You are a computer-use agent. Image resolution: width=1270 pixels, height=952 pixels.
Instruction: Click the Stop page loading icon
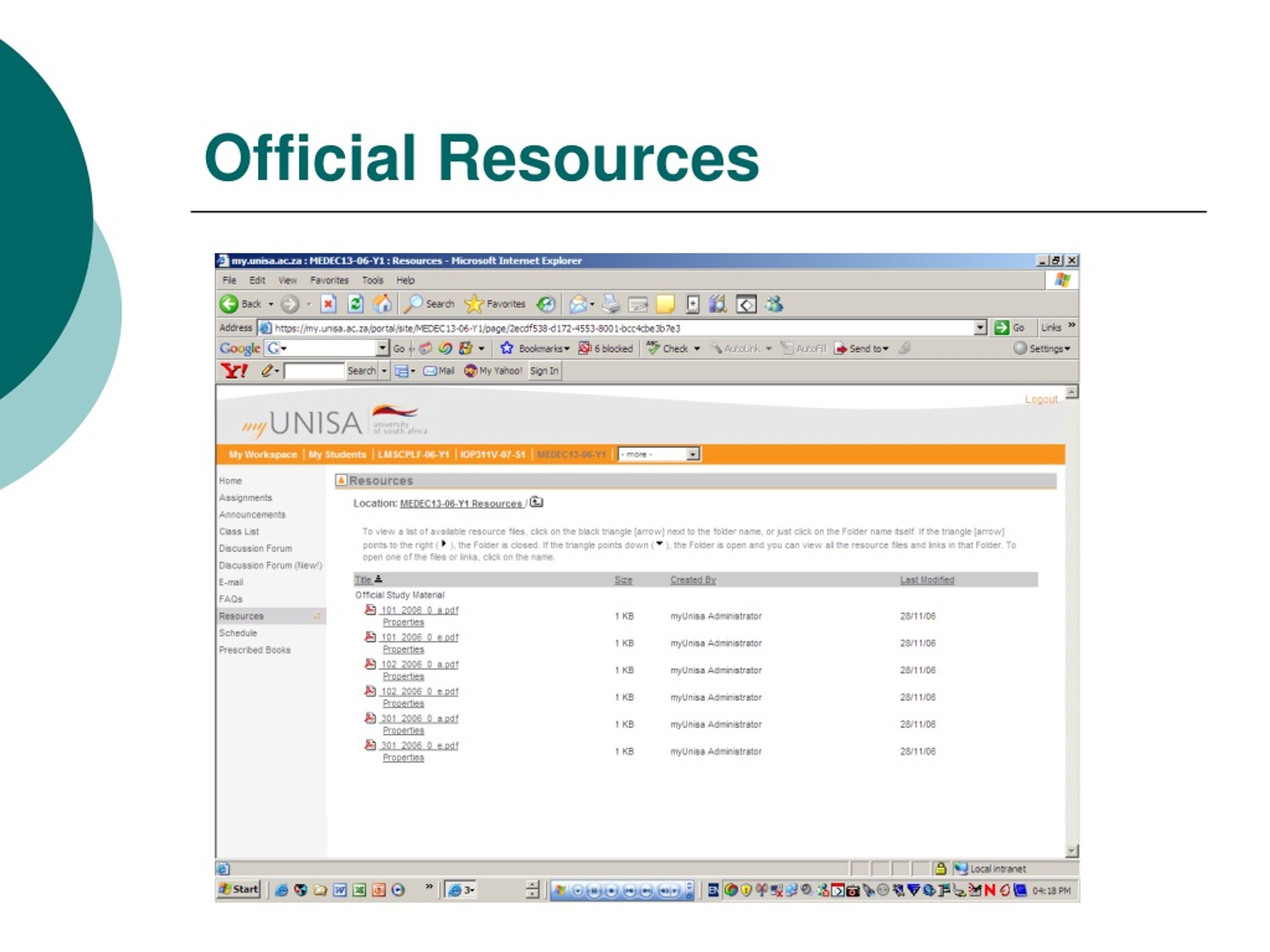coord(328,303)
